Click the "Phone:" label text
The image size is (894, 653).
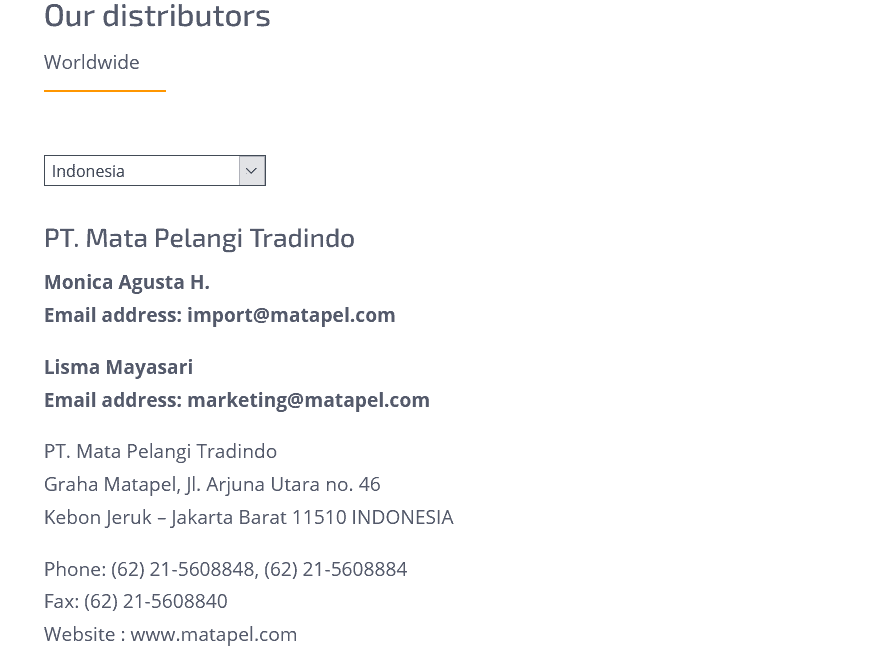click(74, 569)
